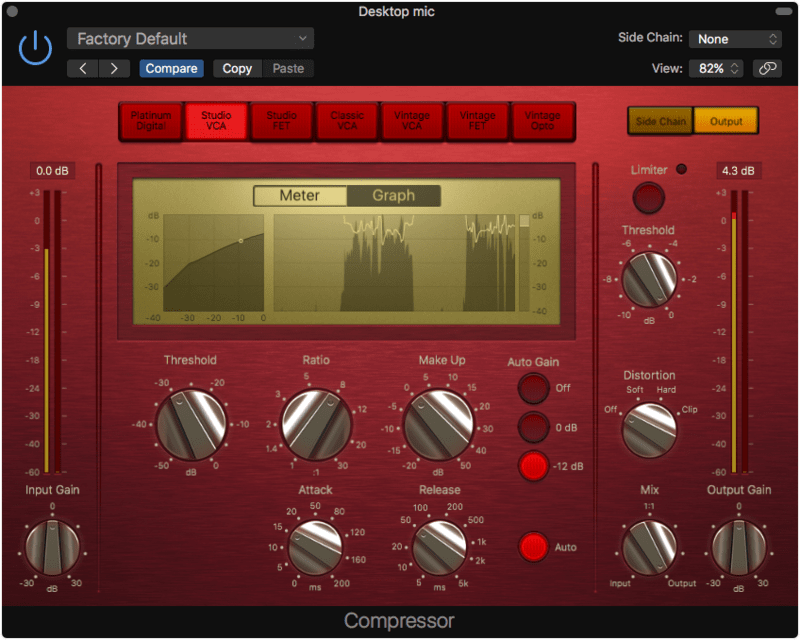
Task: Select the Vintage Opto circuit type
Action: [541, 120]
